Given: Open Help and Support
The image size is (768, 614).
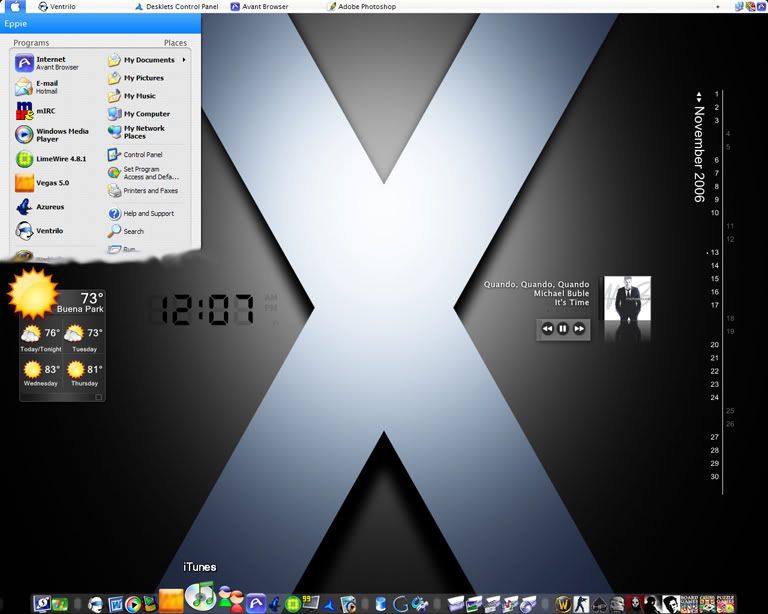Looking at the screenshot, I should tap(141, 213).
